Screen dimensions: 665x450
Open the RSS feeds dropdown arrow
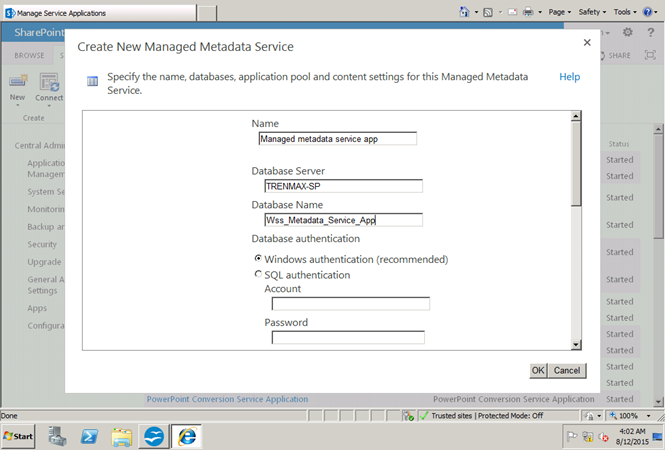tap(500, 12)
